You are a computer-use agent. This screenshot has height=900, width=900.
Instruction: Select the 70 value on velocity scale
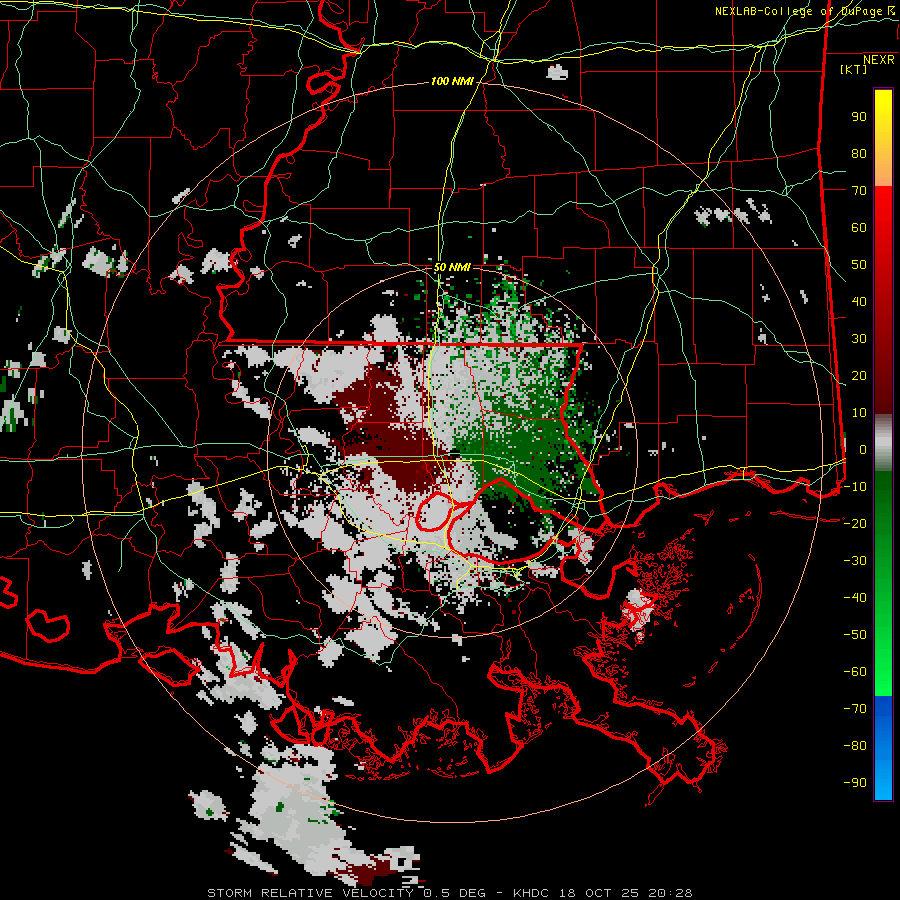859,191
